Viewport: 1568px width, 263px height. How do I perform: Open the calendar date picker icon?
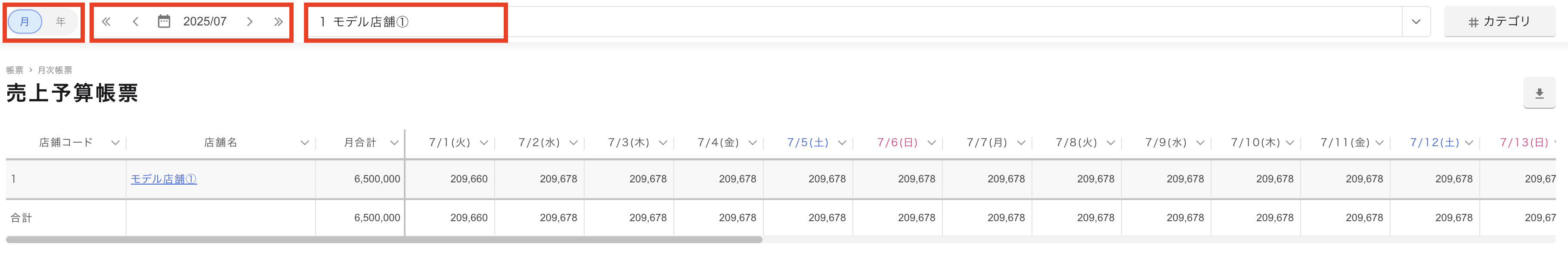point(164,22)
